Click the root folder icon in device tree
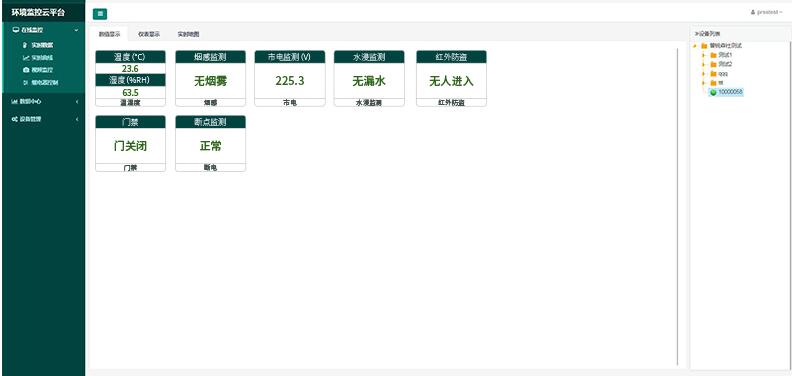This screenshot has height=376, width=798. tap(704, 46)
